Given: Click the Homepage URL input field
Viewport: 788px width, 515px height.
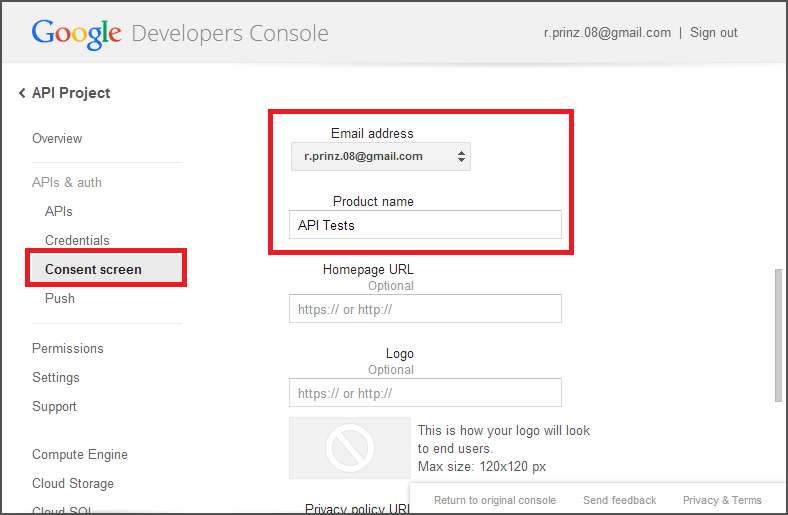Looking at the screenshot, I should [425, 308].
